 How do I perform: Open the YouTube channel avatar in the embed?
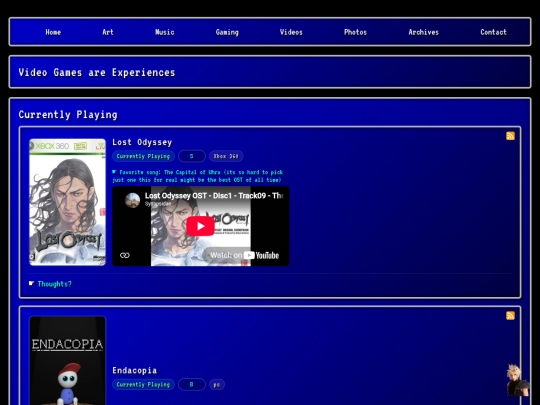point(133,200)
